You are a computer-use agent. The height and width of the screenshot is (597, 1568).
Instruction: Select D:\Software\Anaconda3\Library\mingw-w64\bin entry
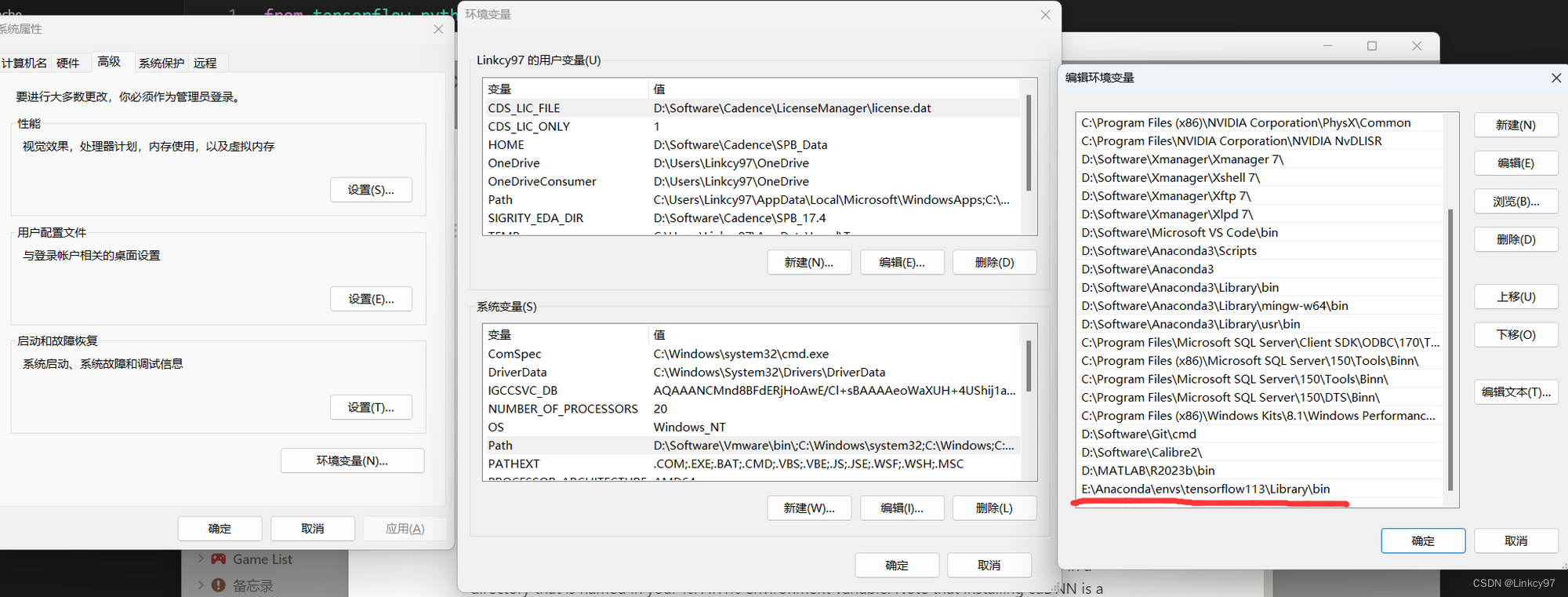point(1260,306)
